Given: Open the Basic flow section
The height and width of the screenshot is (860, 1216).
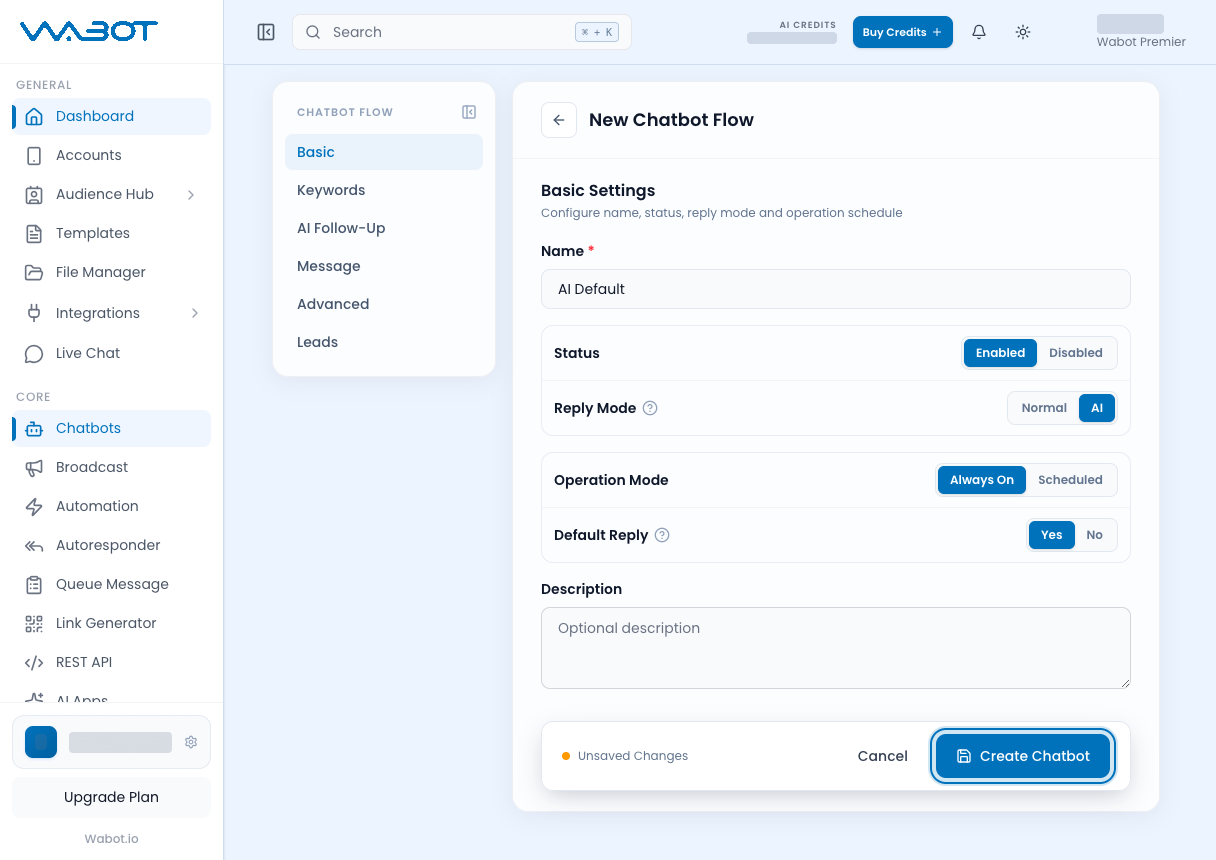Looking at the screenshot, I should tap(384, 152).
